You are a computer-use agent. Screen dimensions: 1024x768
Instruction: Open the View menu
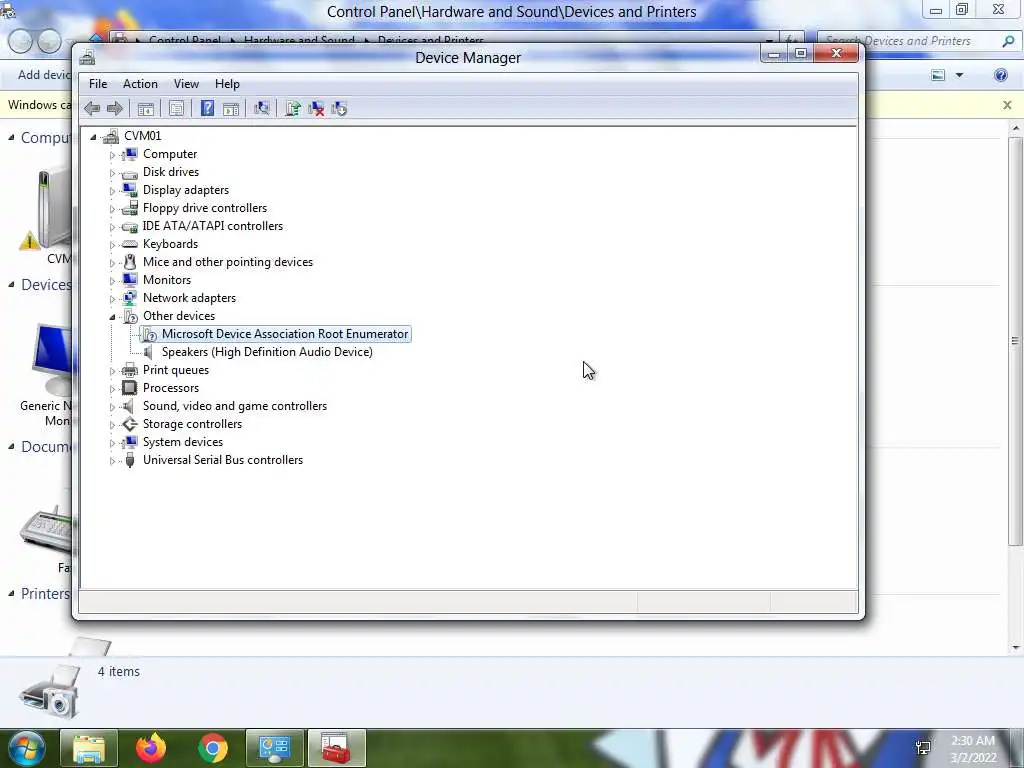click(186, 84)
